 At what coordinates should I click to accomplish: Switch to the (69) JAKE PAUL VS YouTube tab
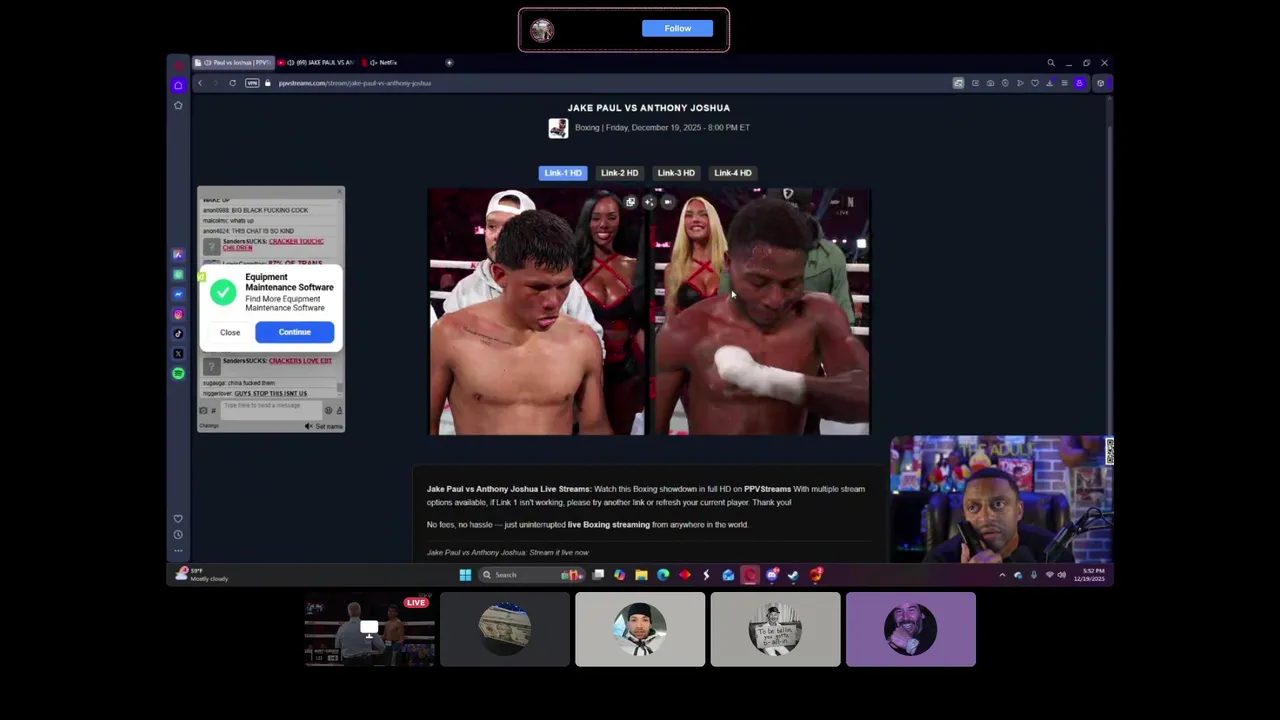tap(316, 63)
